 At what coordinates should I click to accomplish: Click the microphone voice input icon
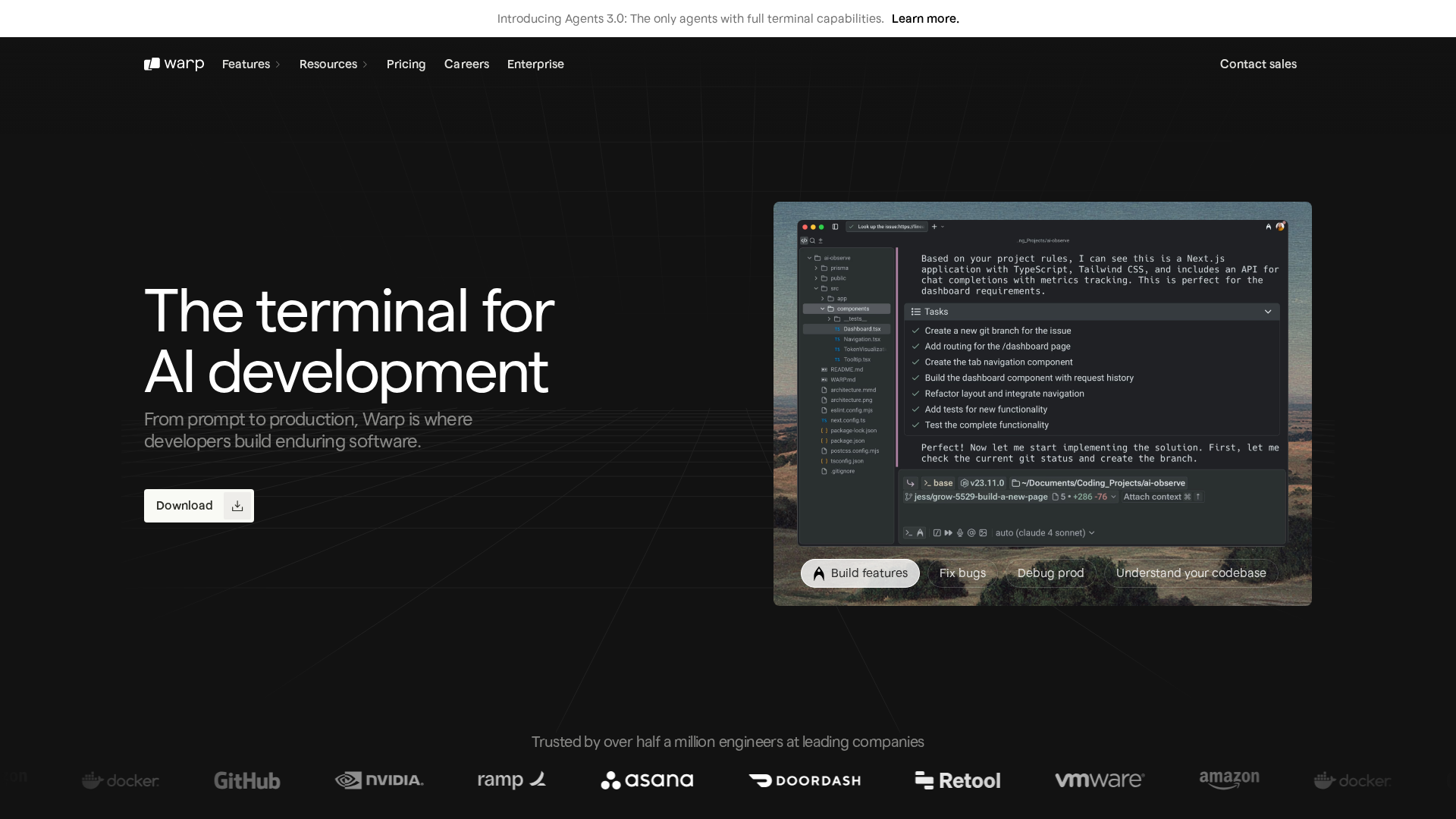pos(960,533)
